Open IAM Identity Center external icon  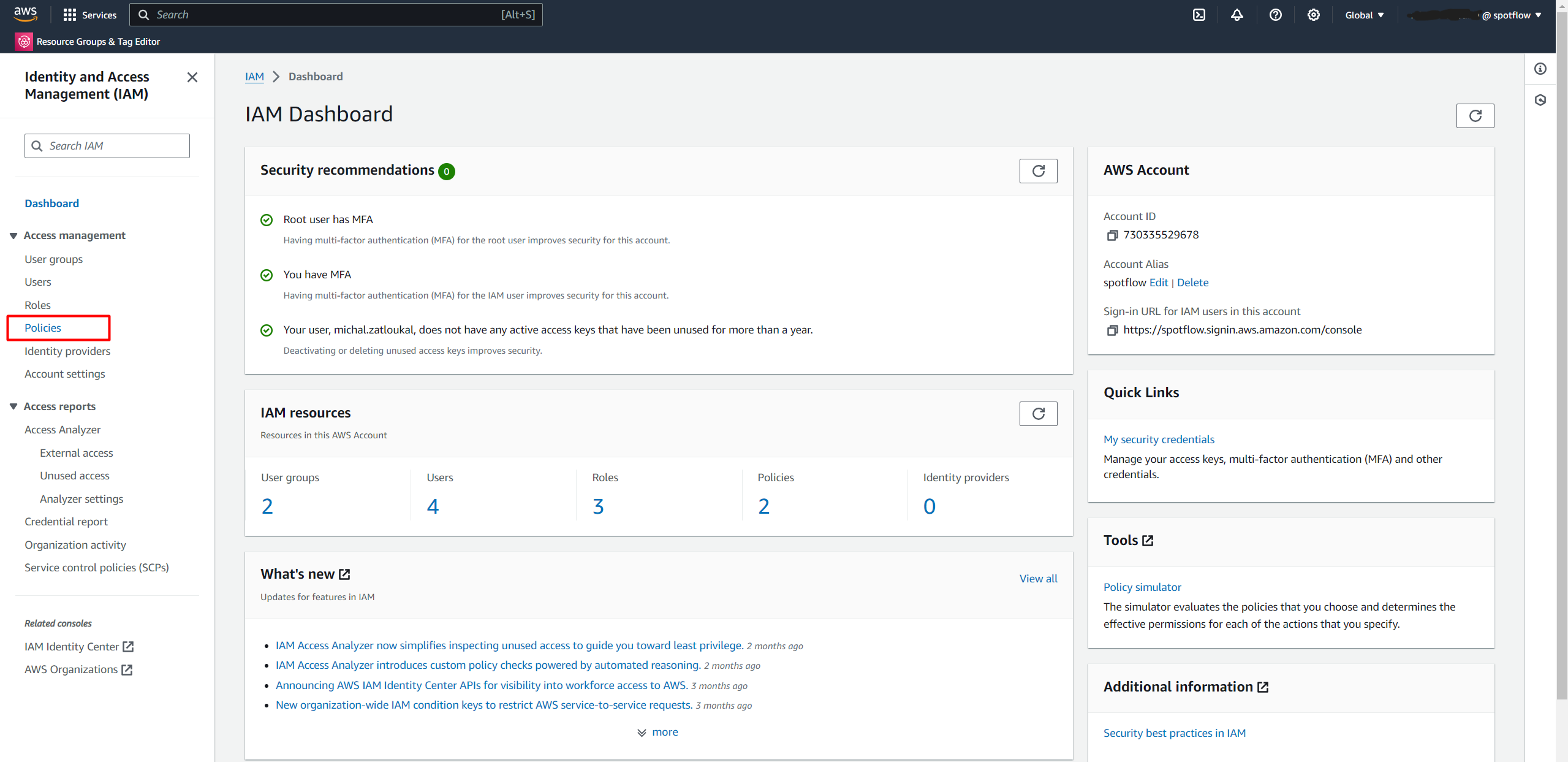127,647
